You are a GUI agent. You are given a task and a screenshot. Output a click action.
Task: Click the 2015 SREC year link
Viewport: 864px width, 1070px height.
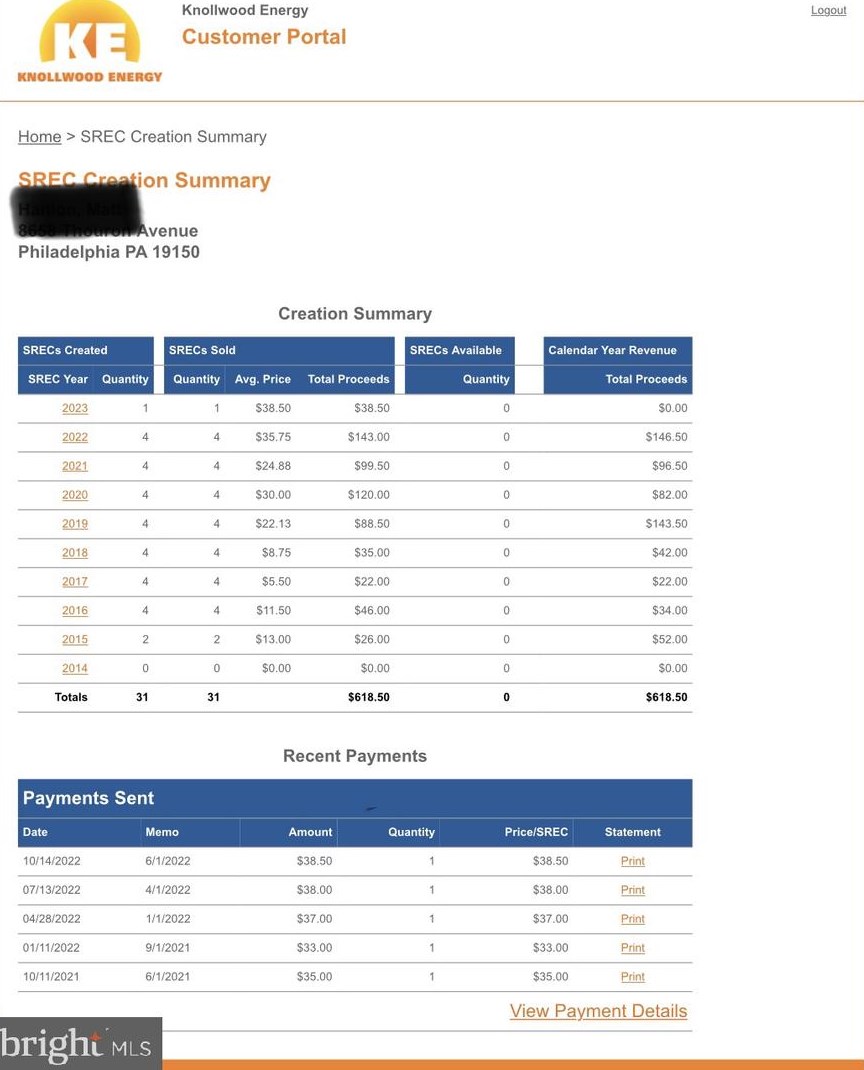(75, 640)
